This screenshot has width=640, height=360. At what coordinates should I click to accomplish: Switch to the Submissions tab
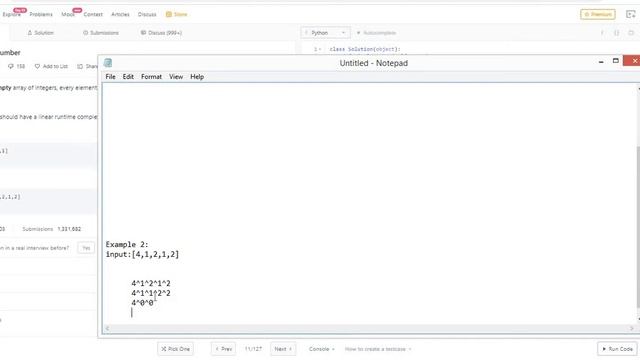point(101,33)
